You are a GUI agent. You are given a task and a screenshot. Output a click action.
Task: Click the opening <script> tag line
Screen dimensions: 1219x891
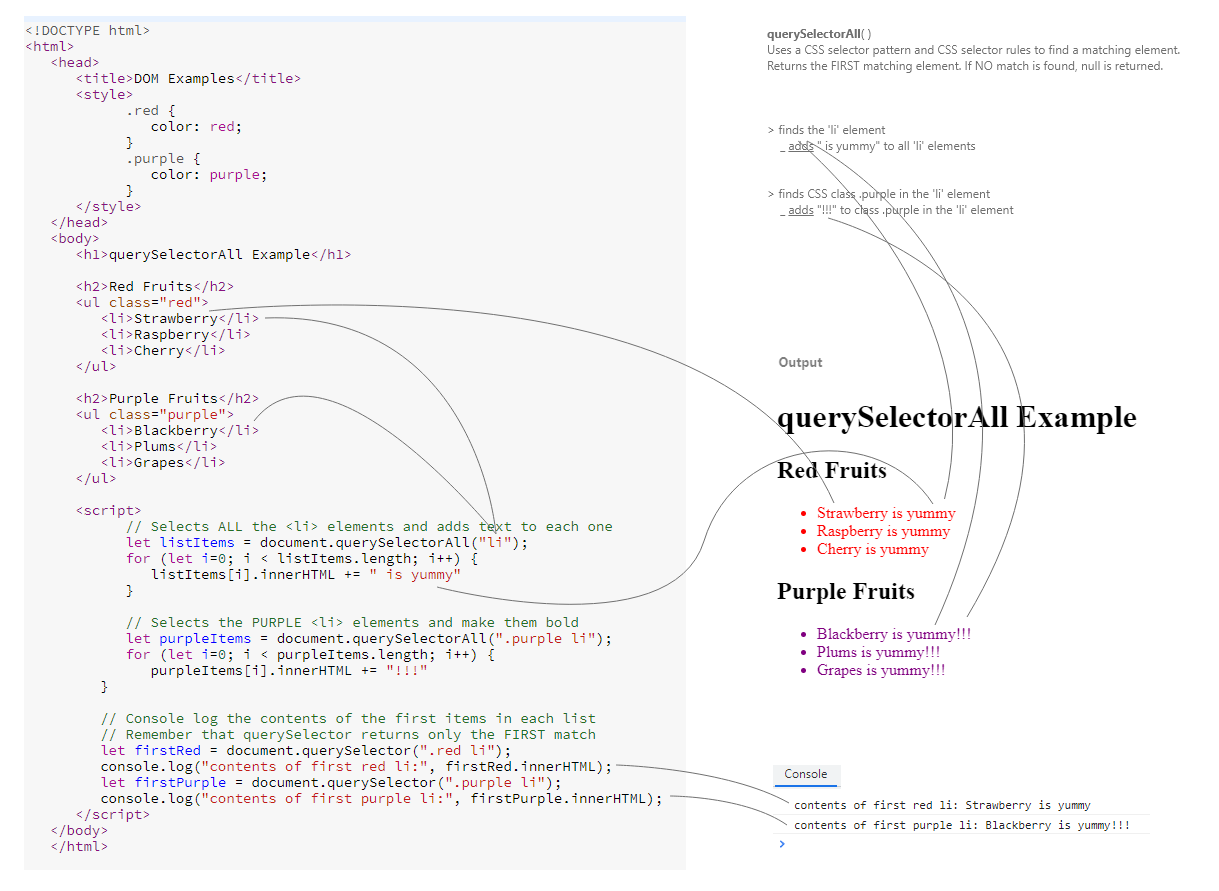pyautogui.click(x=109, y=510)
